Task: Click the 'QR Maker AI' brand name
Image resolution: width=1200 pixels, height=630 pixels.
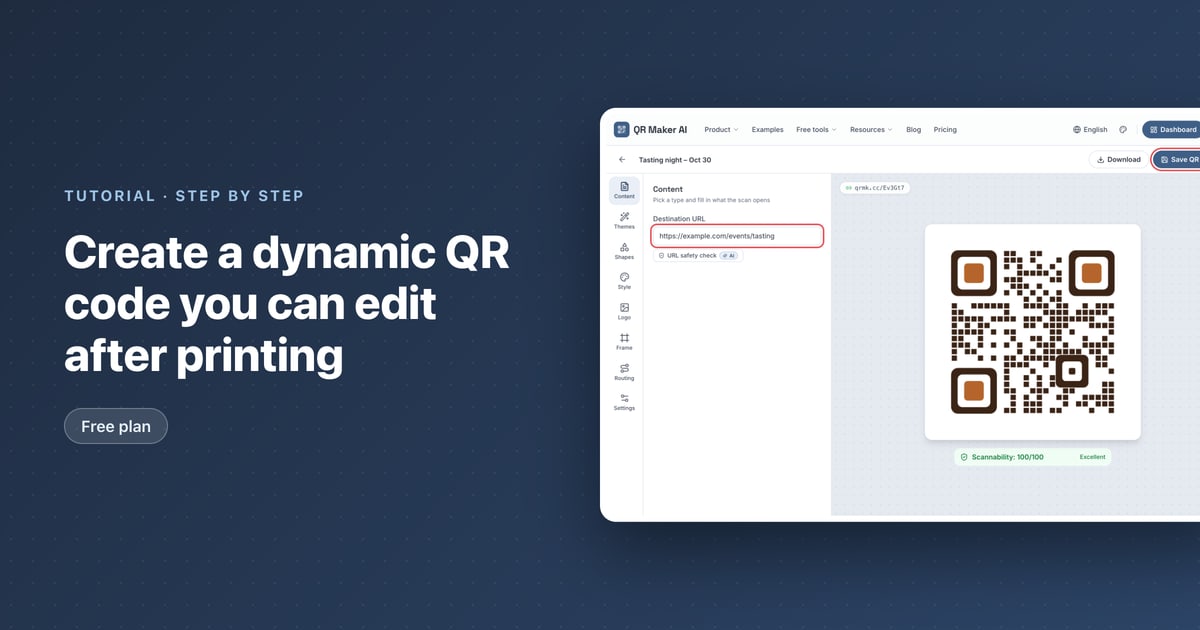Action: [x=661, y=129]
